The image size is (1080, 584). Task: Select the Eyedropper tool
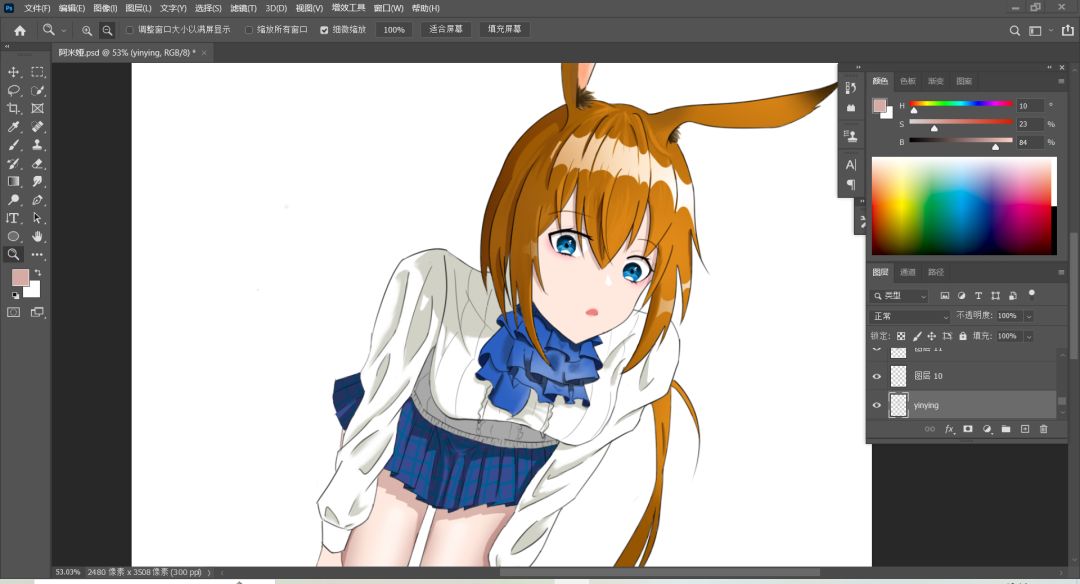(13, 127)
